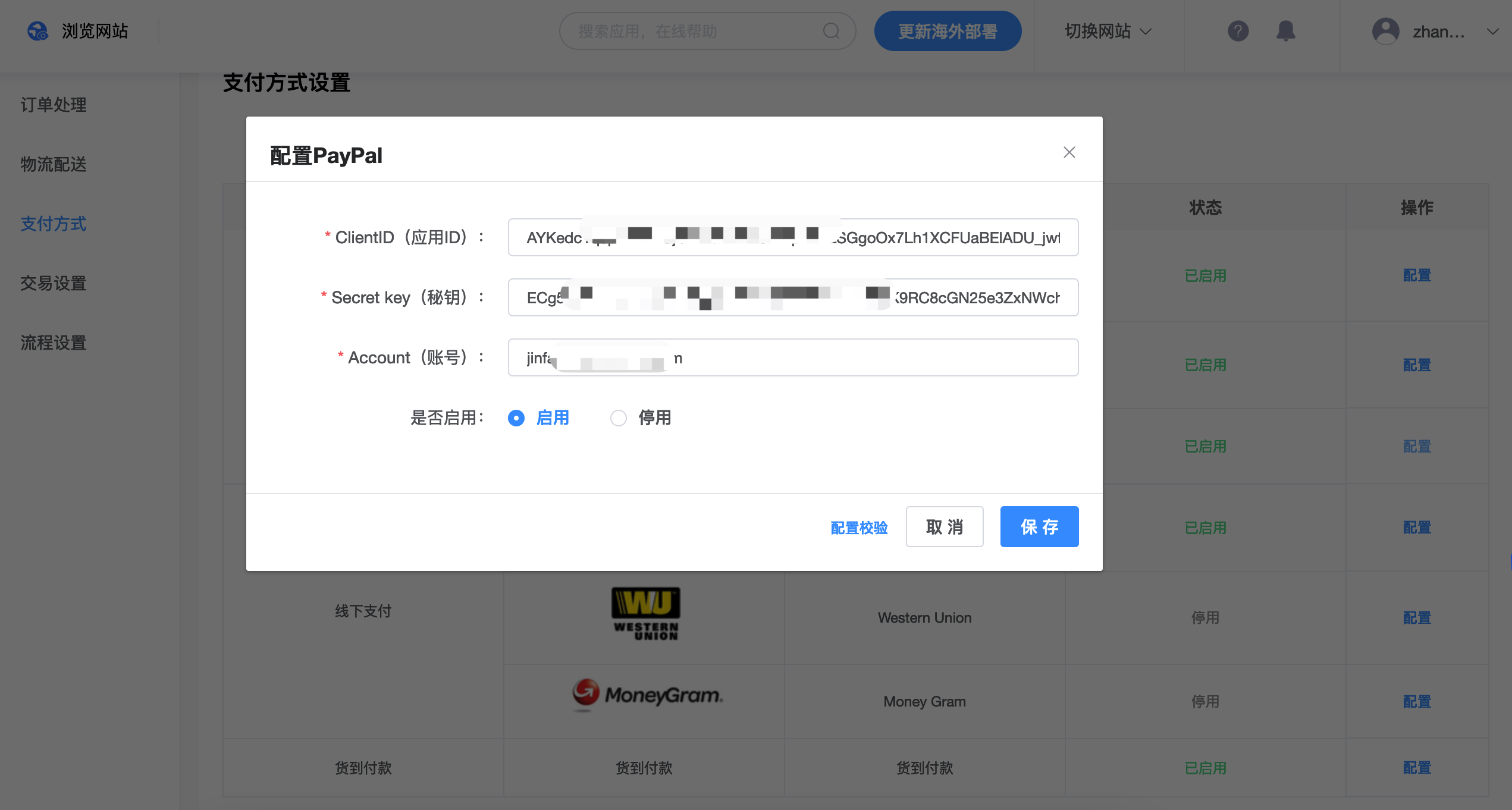
Task: Click the 更新海外部署 button
Action: pos(948,31)
